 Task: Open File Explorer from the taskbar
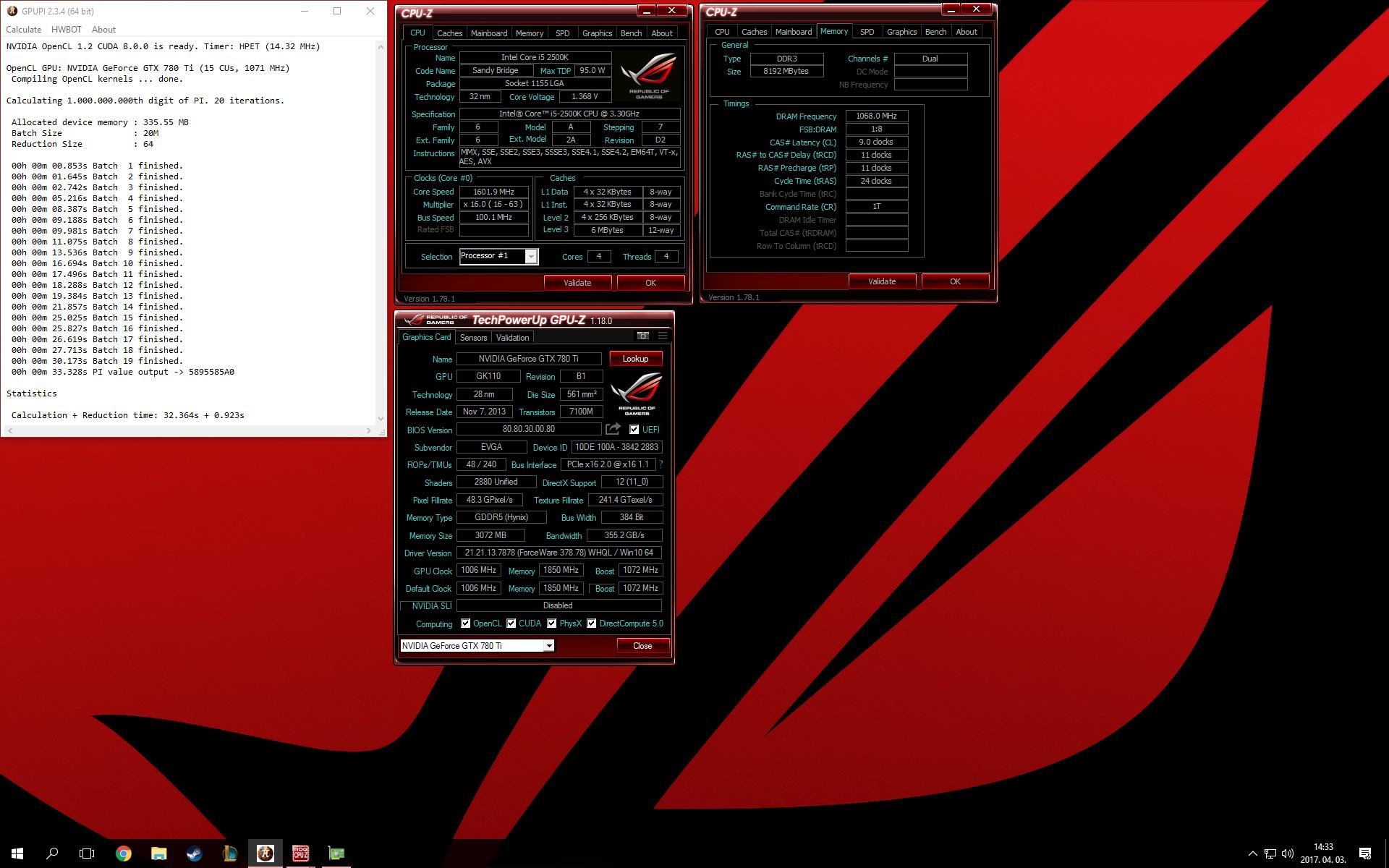159,854
